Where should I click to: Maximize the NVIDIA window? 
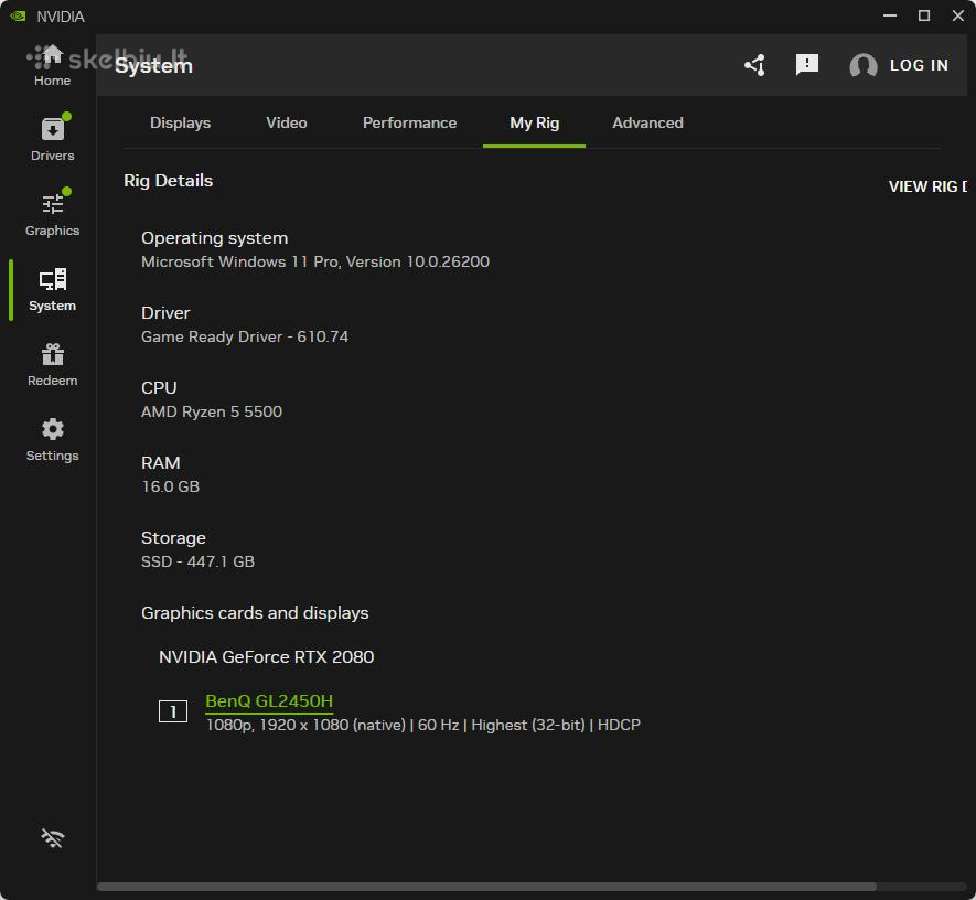924,16
